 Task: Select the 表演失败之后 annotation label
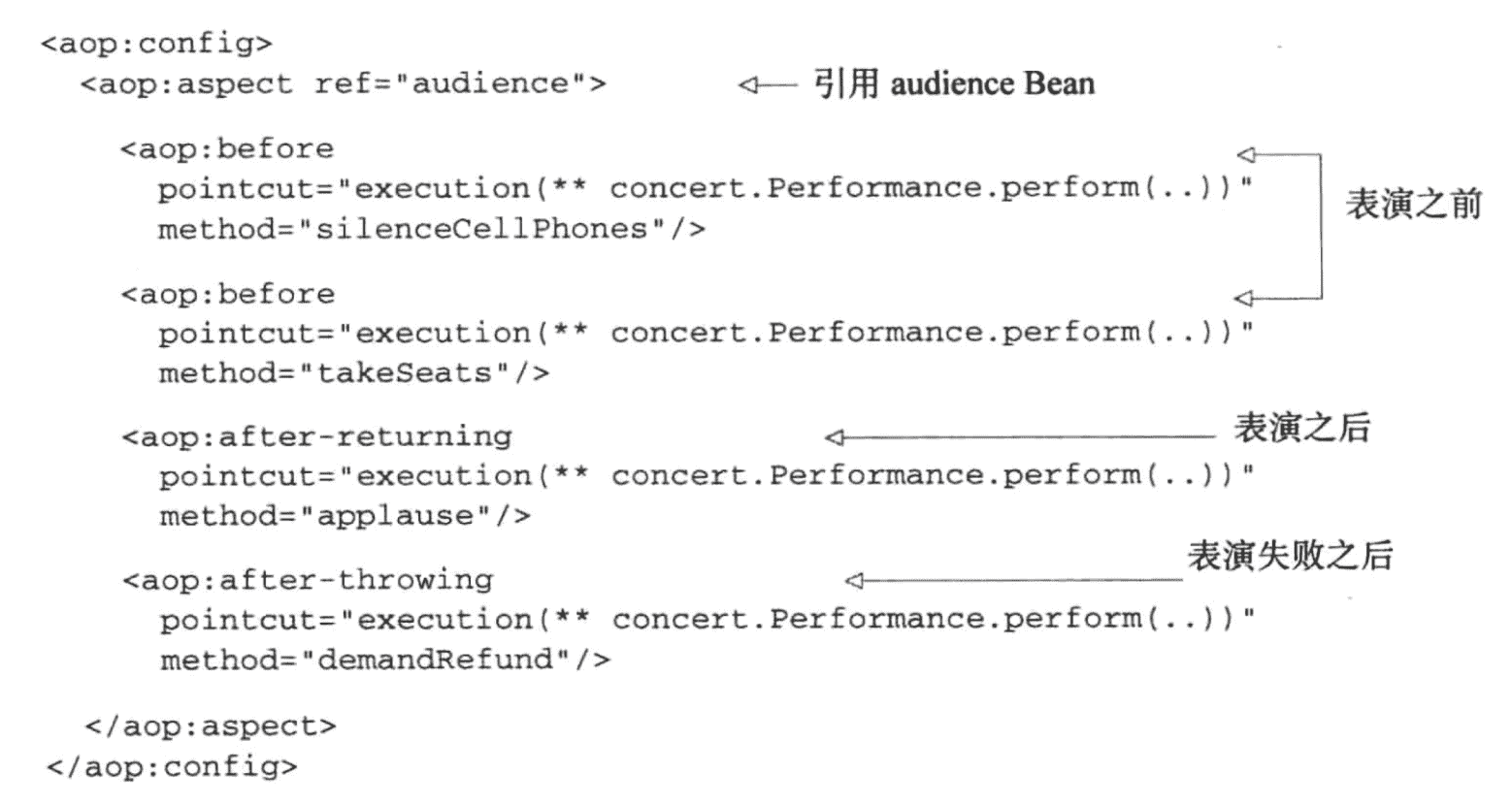click(x=1290, y=556)
